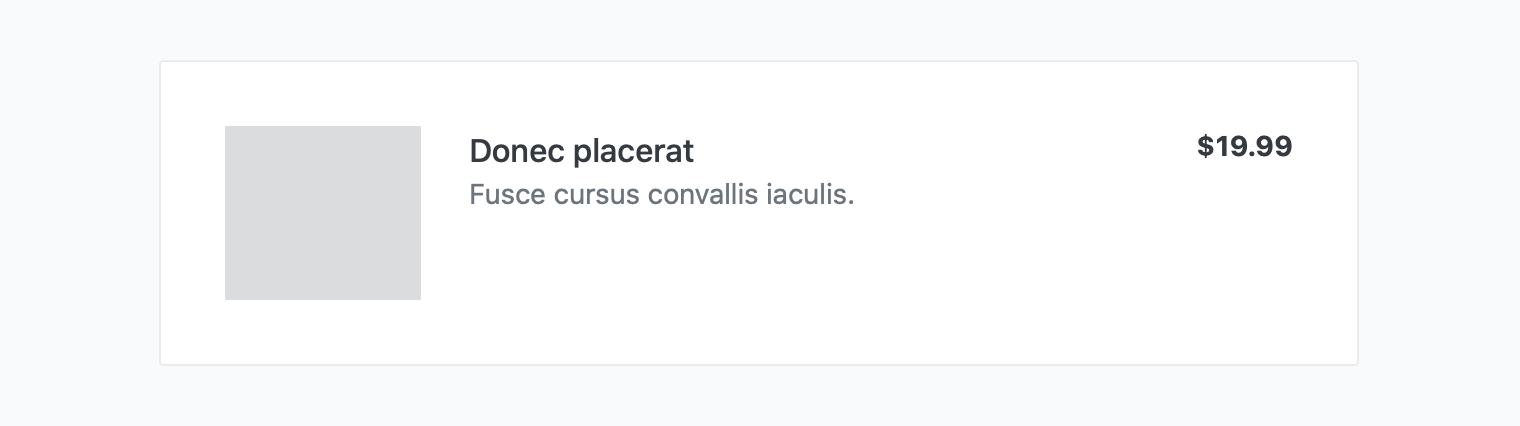The image size is (1520, 426).
Task: Click the white card area below the price
Action: [x=1244, y=270]
